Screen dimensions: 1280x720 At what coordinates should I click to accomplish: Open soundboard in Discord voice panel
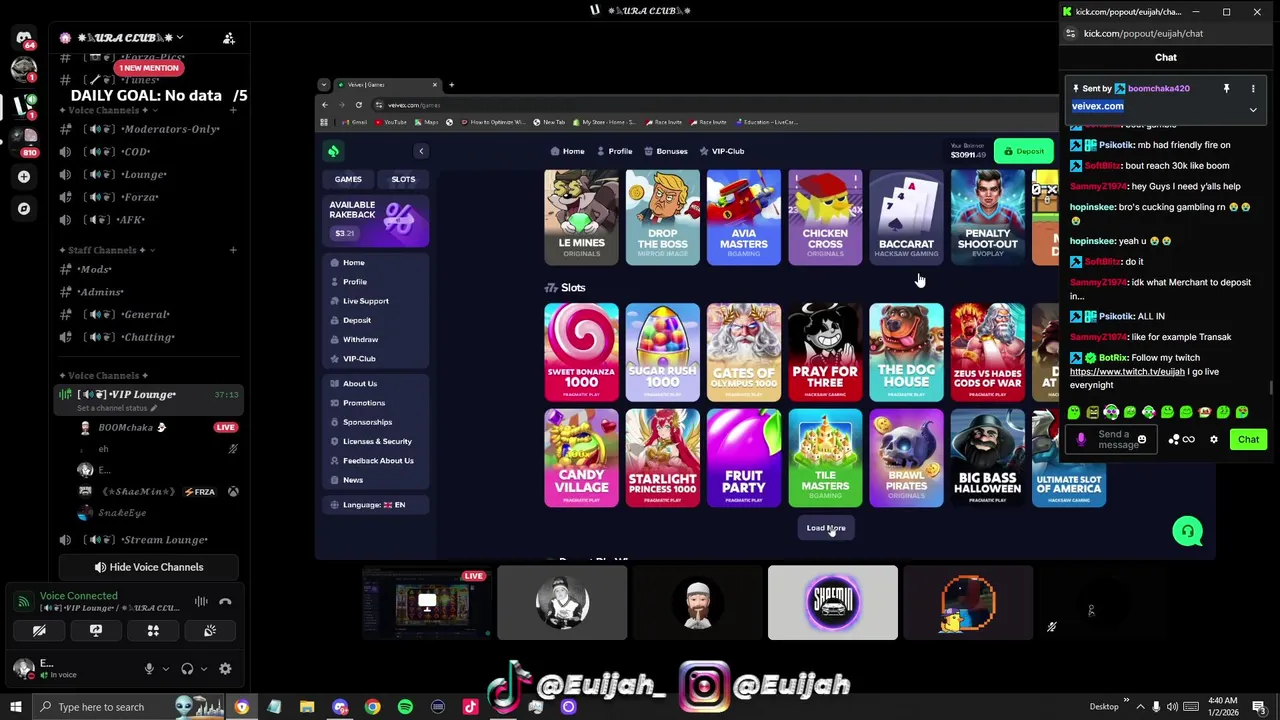tap(210, 631)
